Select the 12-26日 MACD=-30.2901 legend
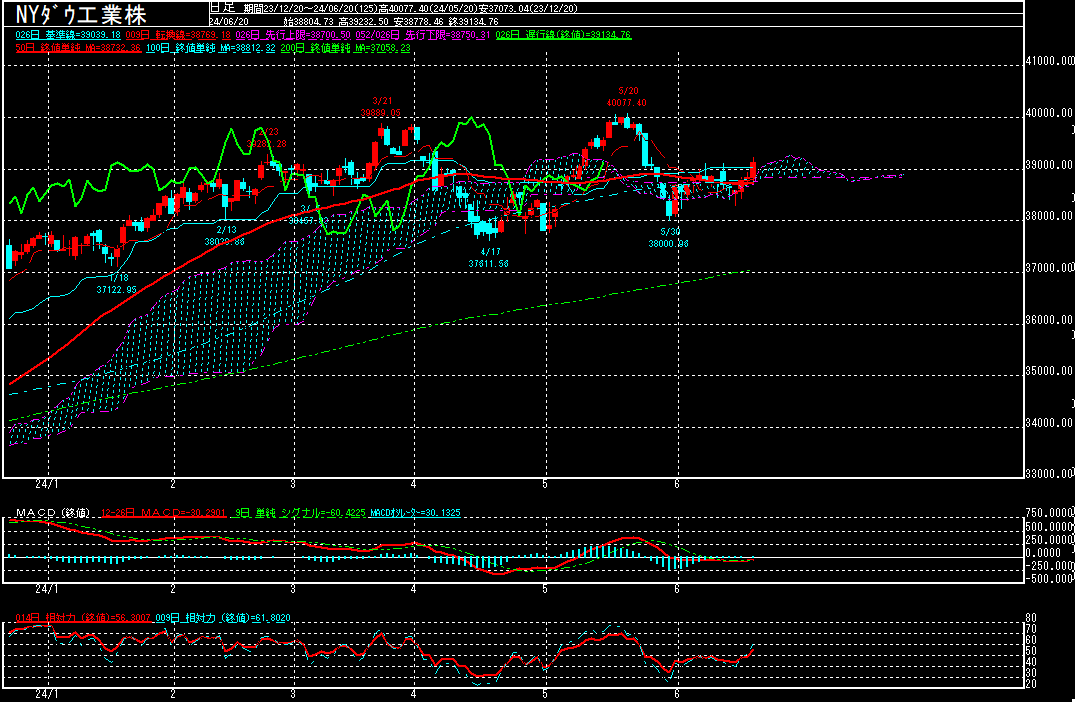The width and height of the screenshot is (1076, 702). (163, 513)
